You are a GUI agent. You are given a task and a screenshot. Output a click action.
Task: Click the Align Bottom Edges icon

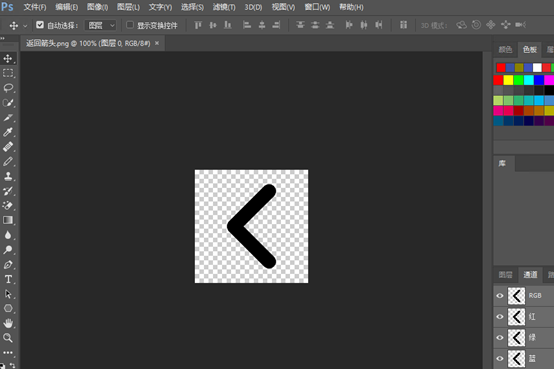pos(228,25)
